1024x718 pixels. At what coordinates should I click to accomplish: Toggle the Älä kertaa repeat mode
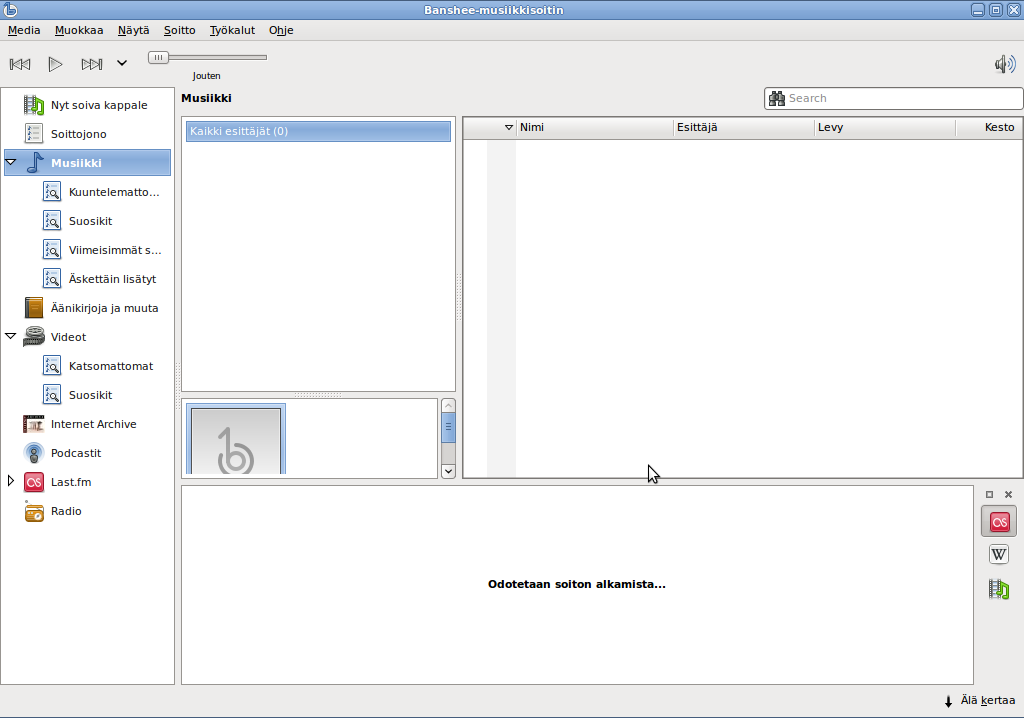click(979, 701)
